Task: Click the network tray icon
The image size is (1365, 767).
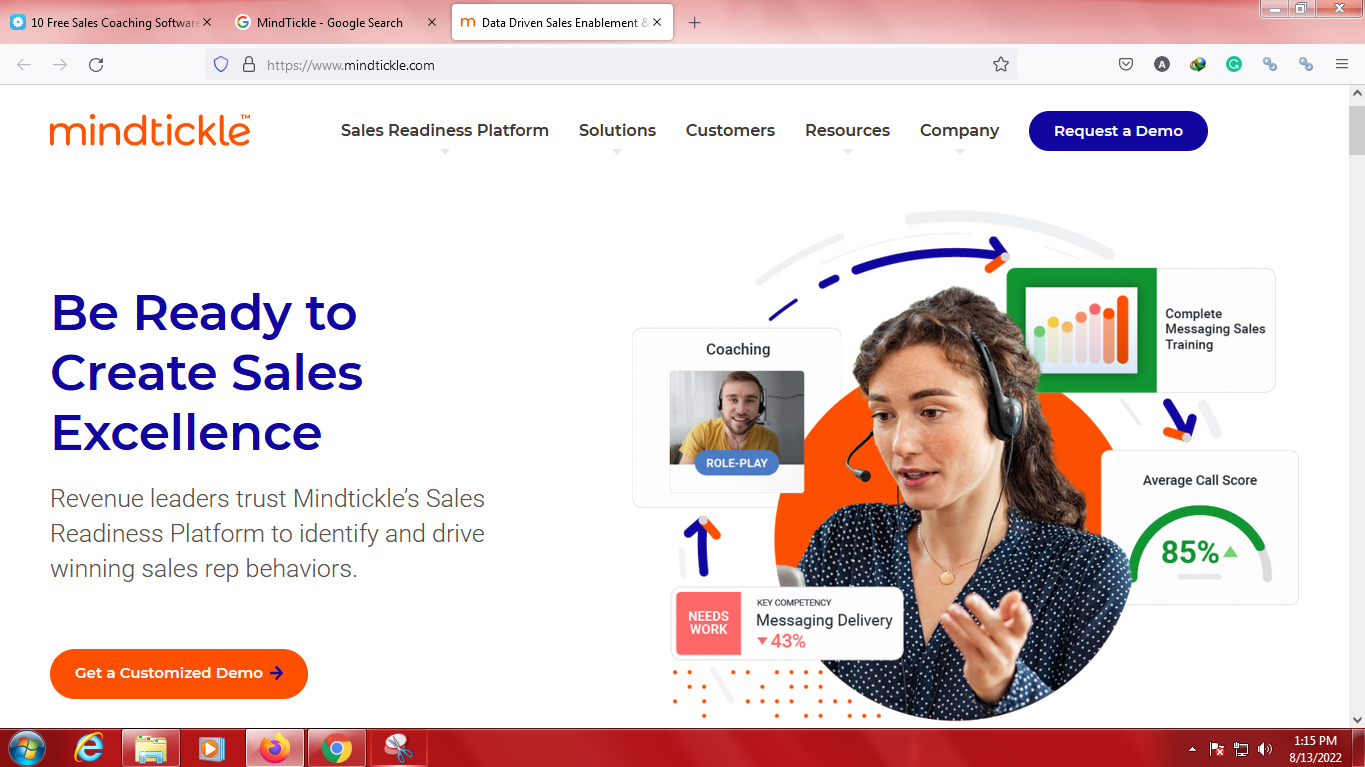Action: pyautogui.click(x=1241, y=749)
